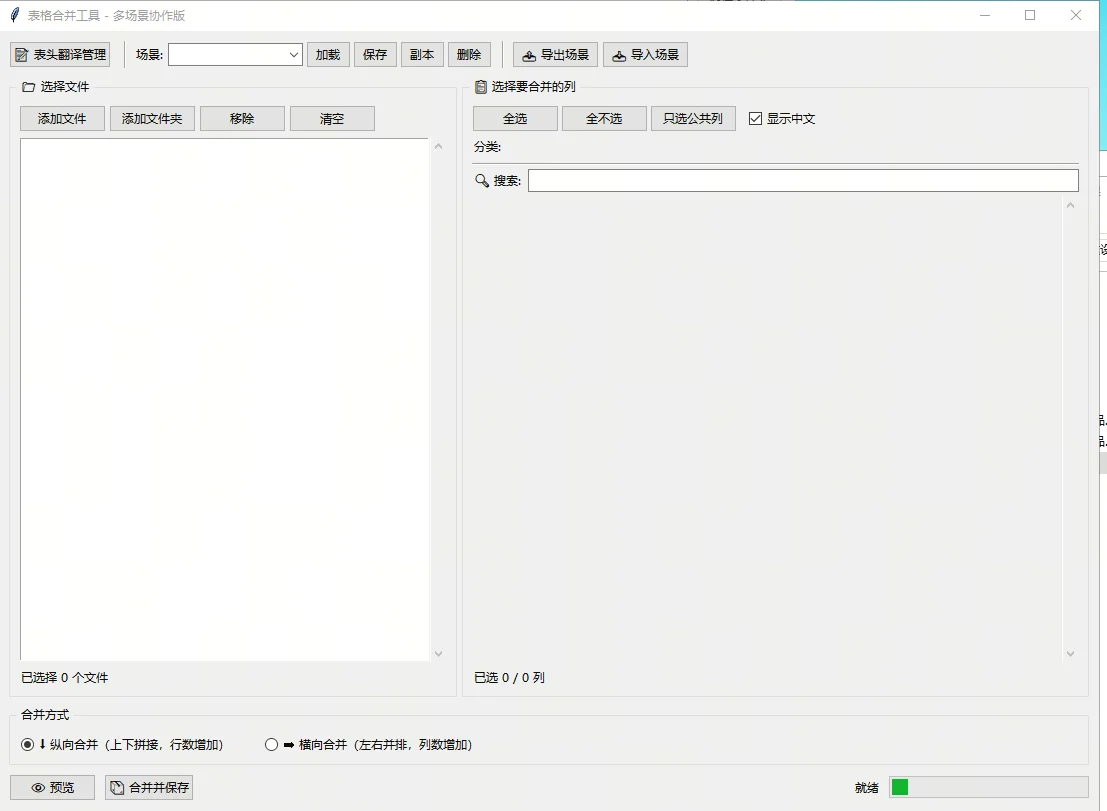Maximize the 表格合并工具 window
Image resolution: width=1107 pixels, height=811 pixels.
[1030, 15]
